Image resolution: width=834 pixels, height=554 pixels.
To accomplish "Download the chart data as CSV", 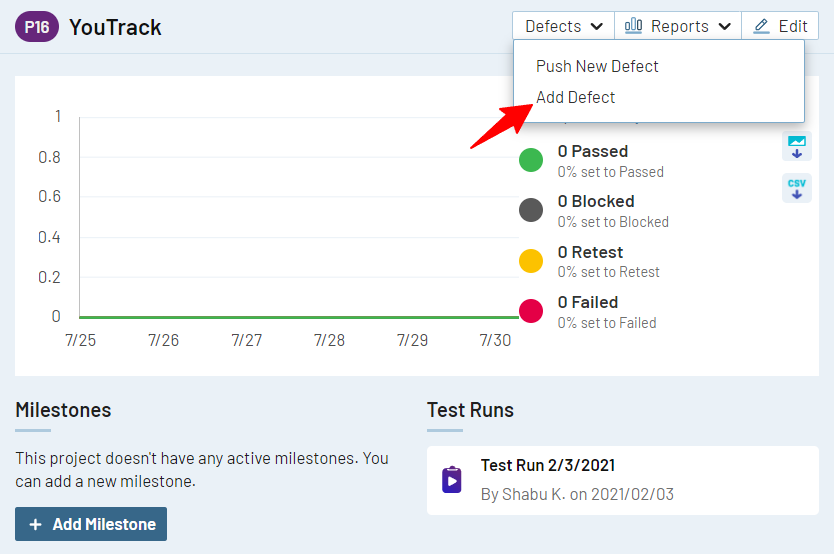I will click(797, 188).
